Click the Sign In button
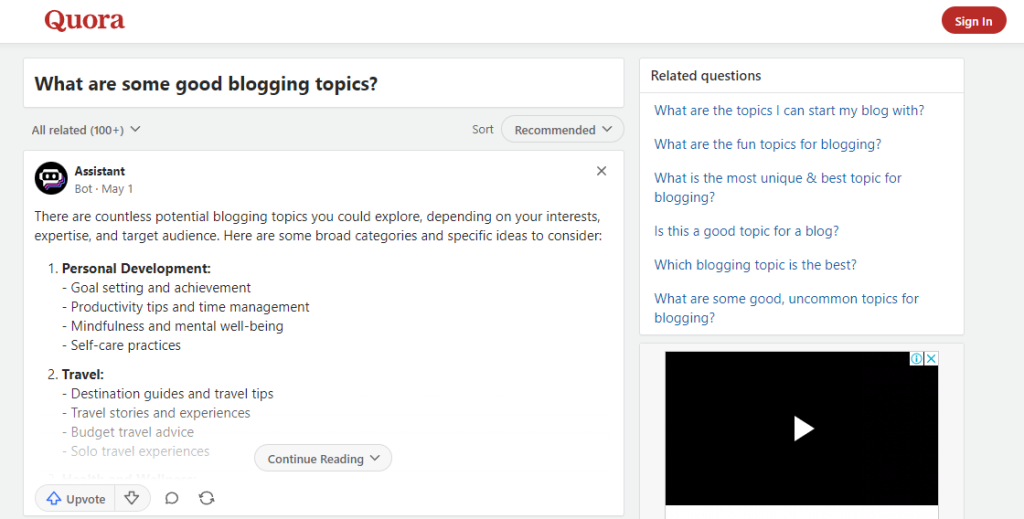 (973, 21)
